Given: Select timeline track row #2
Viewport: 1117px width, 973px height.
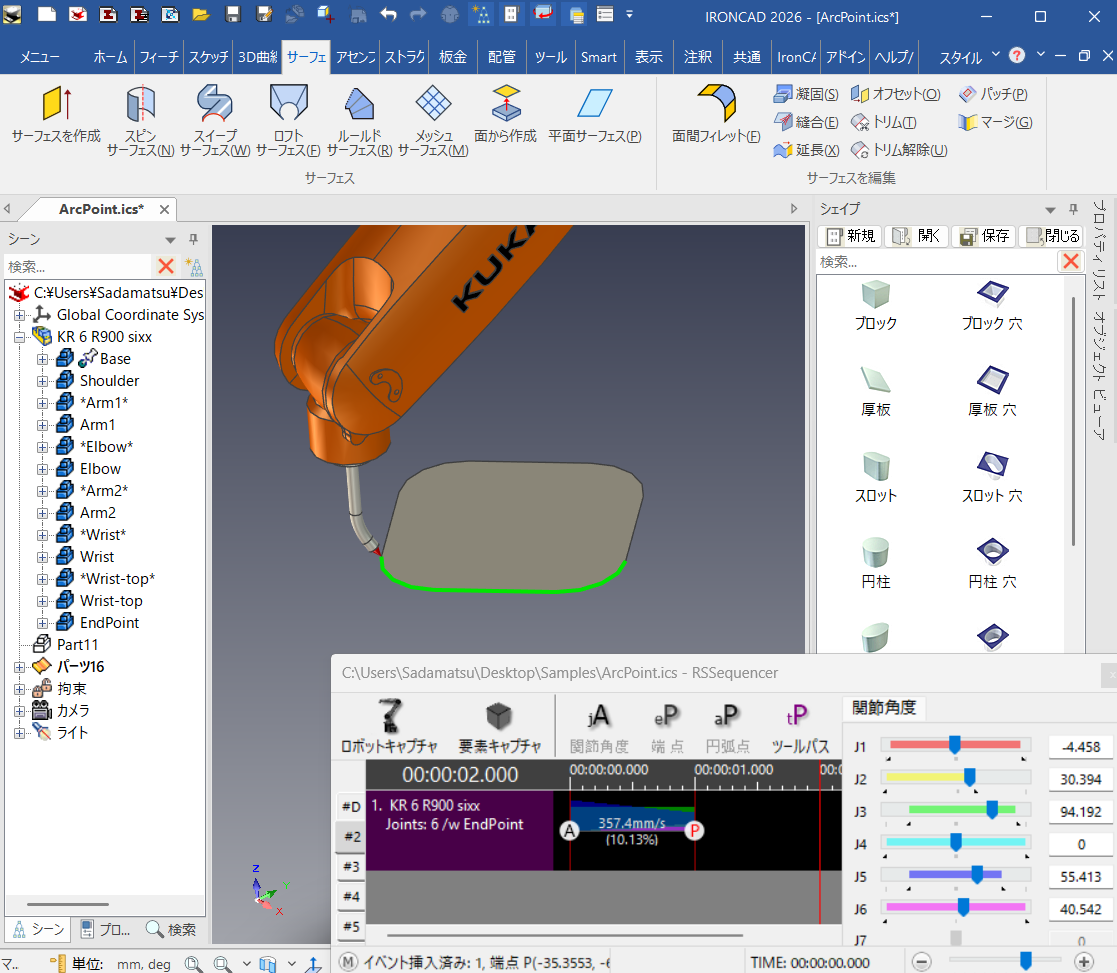Looking at the screenshot, I should pyautogui.click(x=352, y=836).
